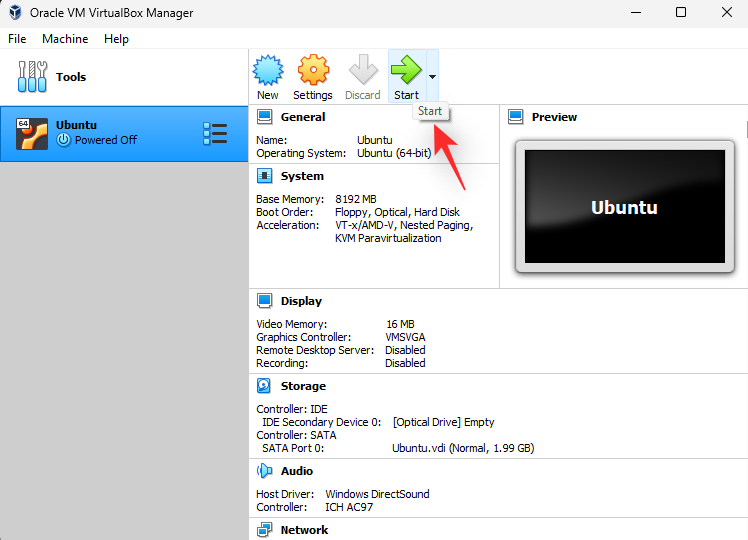Click the Network section header
This screenshot has height=540, width=748.
click(304, 530)
